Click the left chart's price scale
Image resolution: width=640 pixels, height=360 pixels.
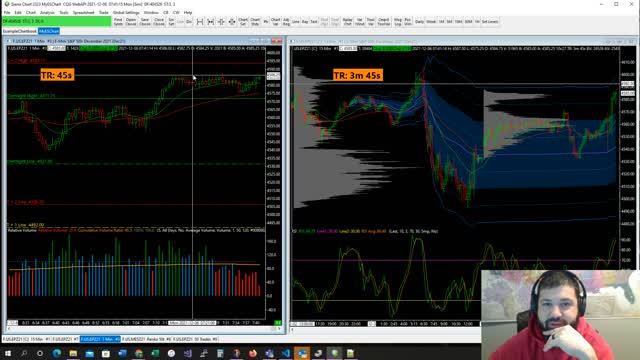273,137
